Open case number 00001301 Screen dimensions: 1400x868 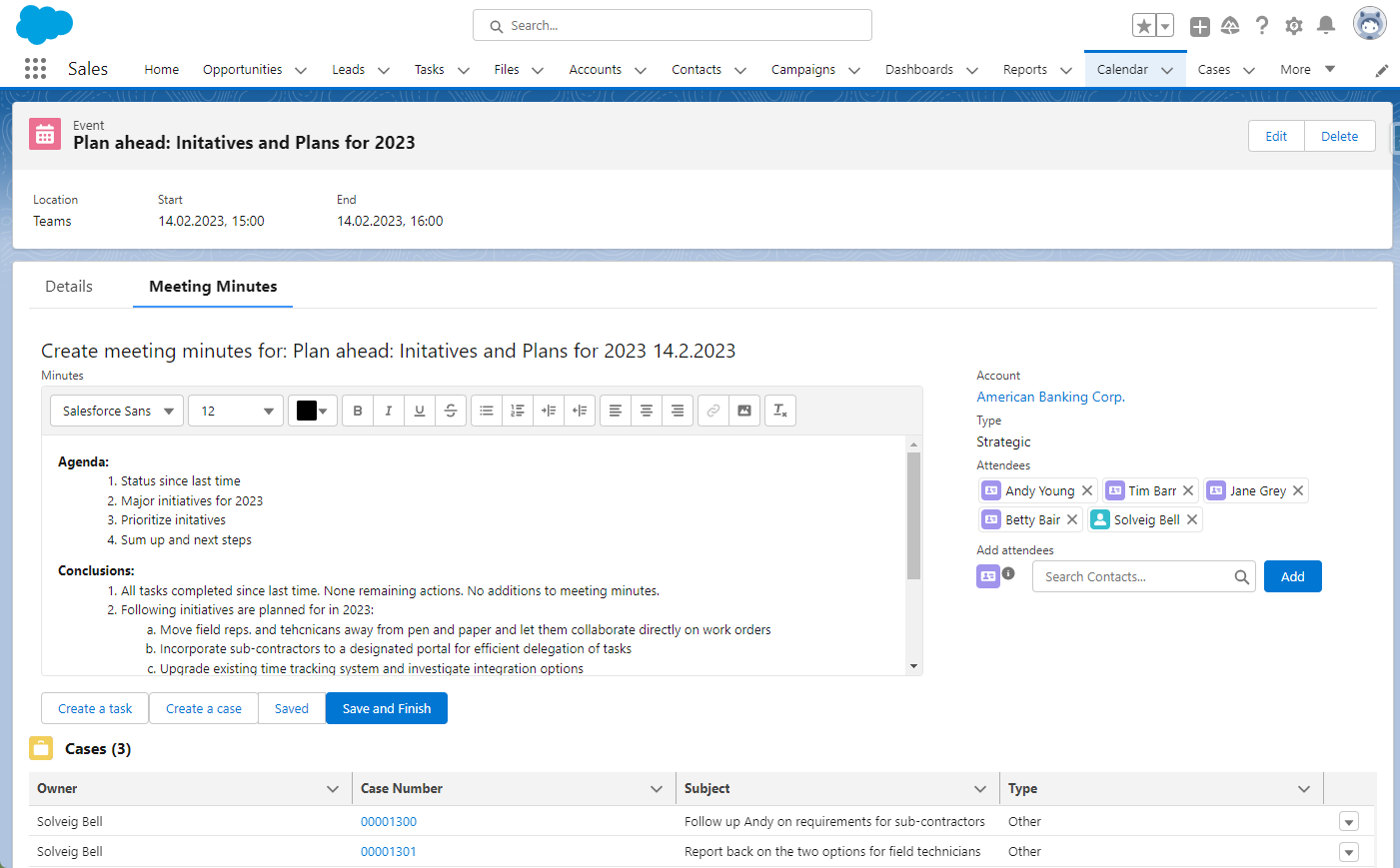coord(389,851)
